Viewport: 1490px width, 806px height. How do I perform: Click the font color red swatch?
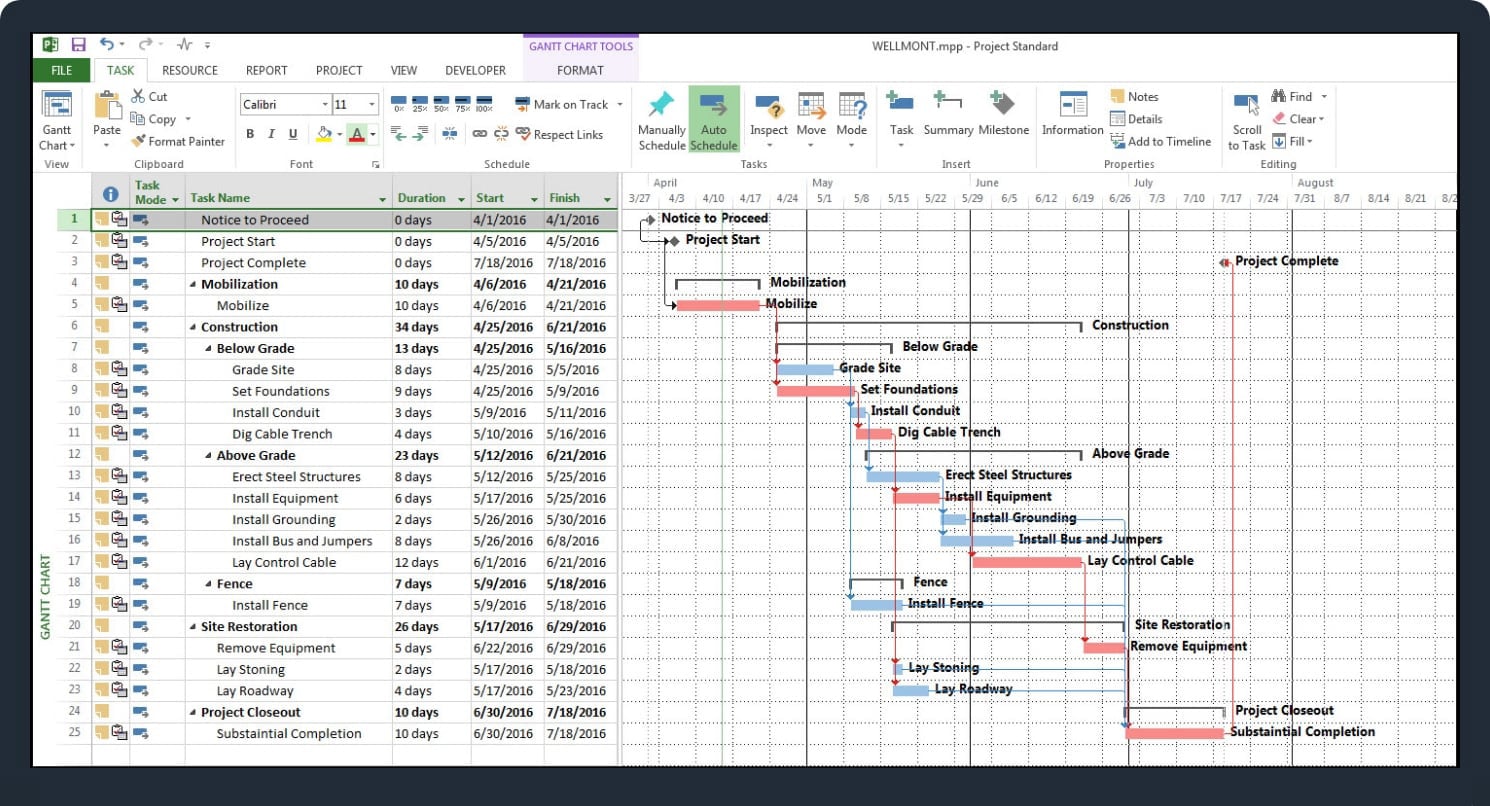(357, 134)
